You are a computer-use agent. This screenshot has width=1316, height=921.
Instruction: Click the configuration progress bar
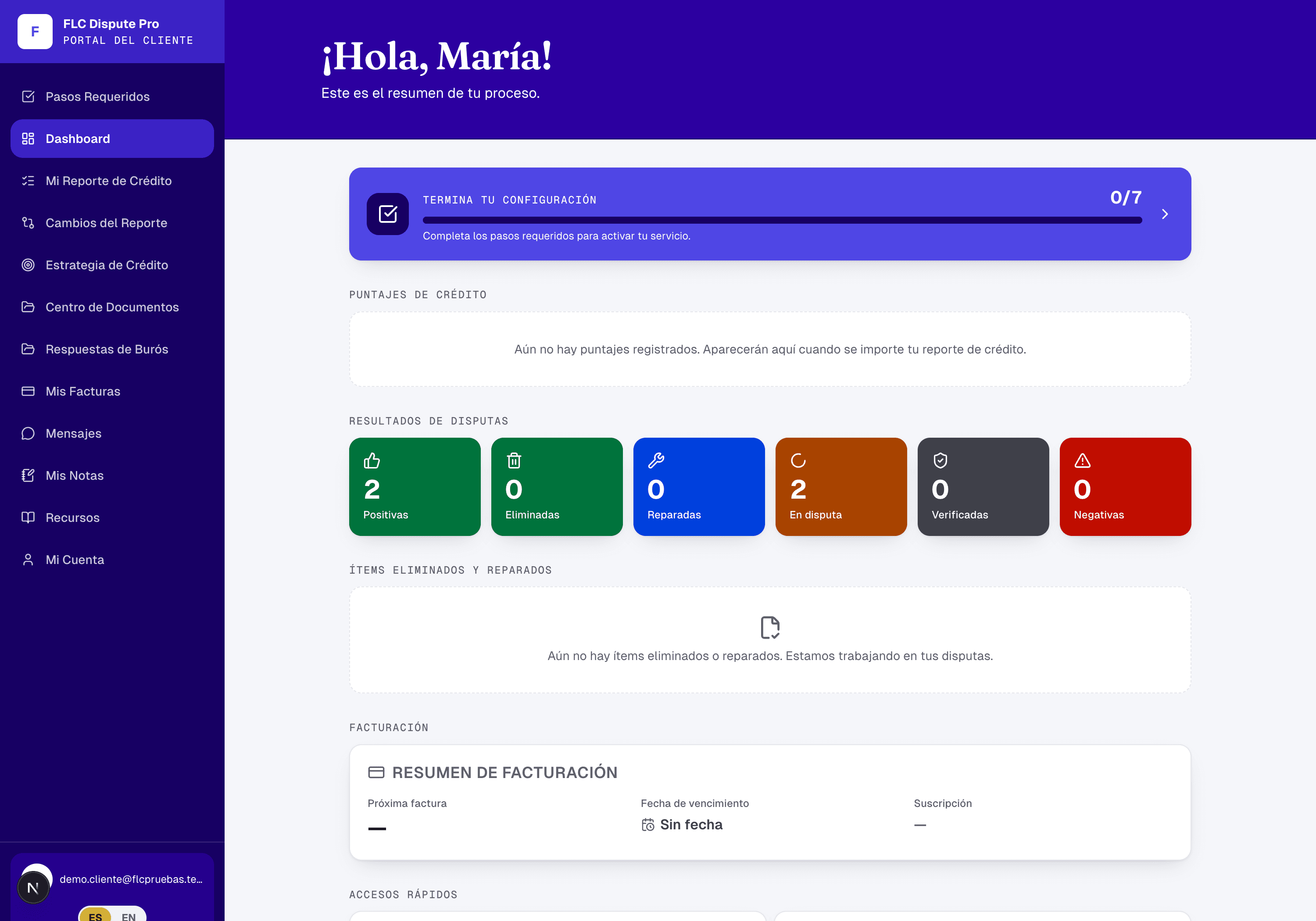coord(783,220)
